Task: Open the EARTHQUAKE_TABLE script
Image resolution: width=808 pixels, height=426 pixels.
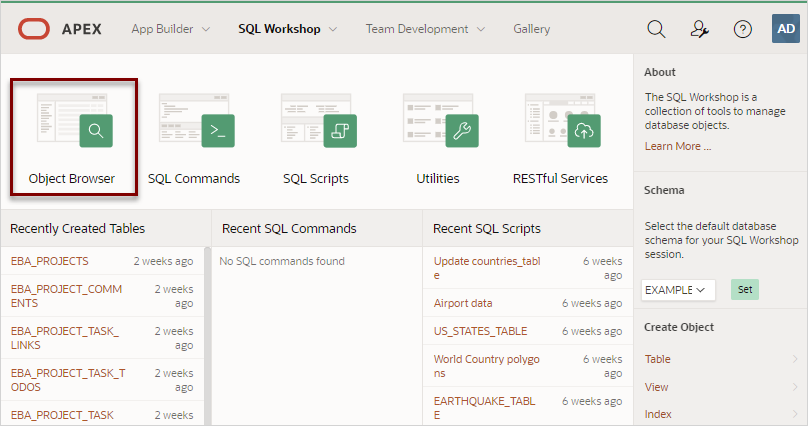Action: (484, 407)
